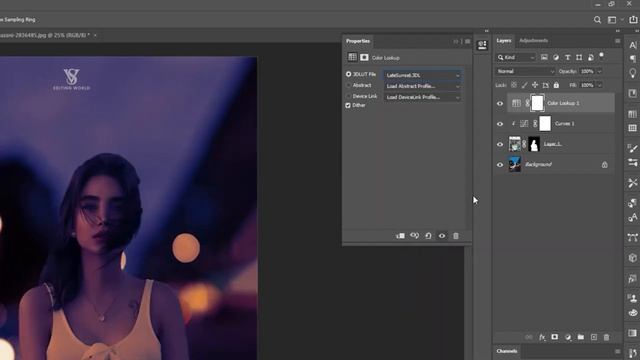Image resolution: width=640 pixels, height=360 pixels.
Task: Click lock position move icon
Action: coord(535,85)
